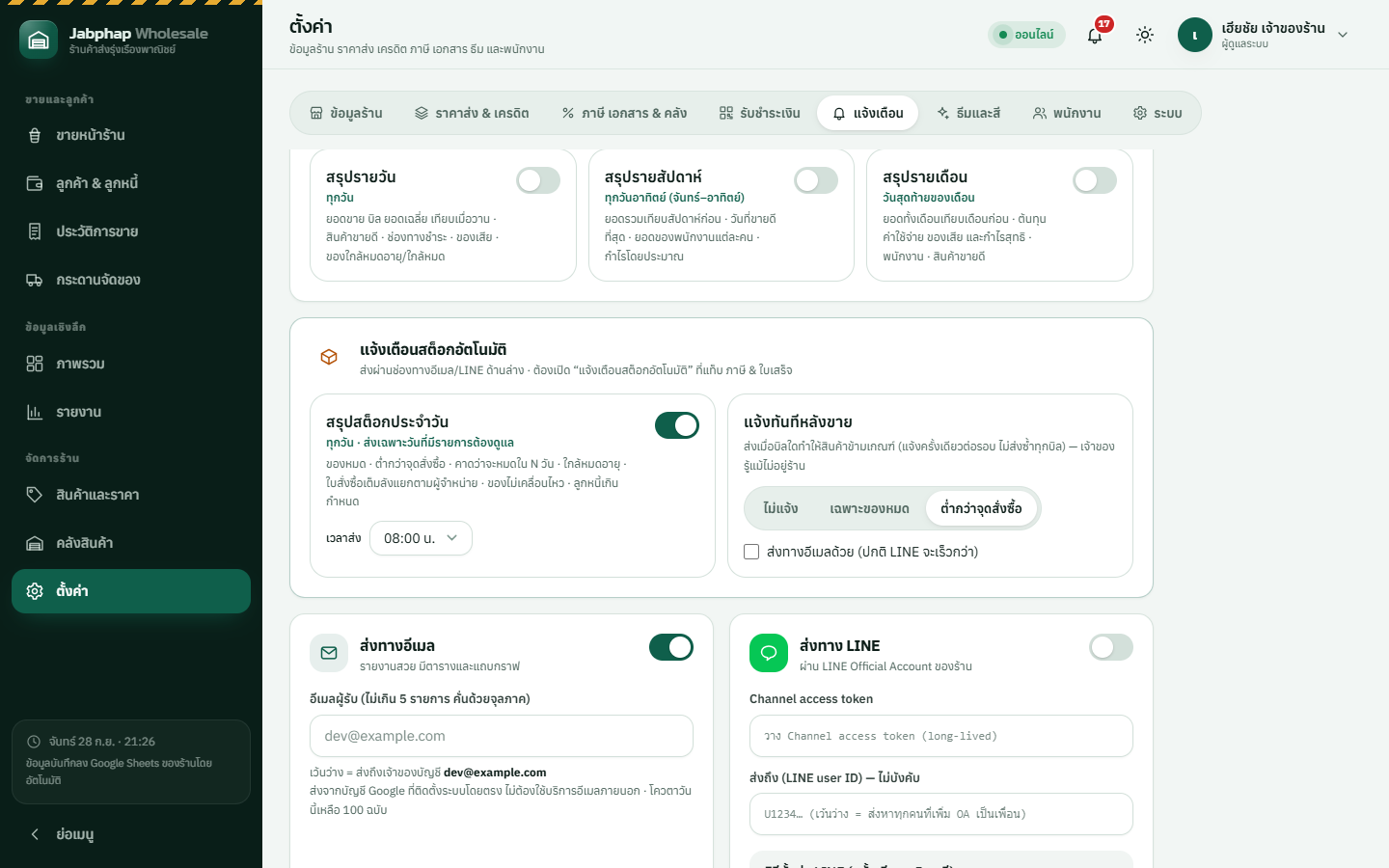Image resolution: width=1389 pixels, height=868 pixels.
Task: Switch to the ราคาส่ง & เครดิต tab
Action: pyautogui.click(x=472, y=113)
